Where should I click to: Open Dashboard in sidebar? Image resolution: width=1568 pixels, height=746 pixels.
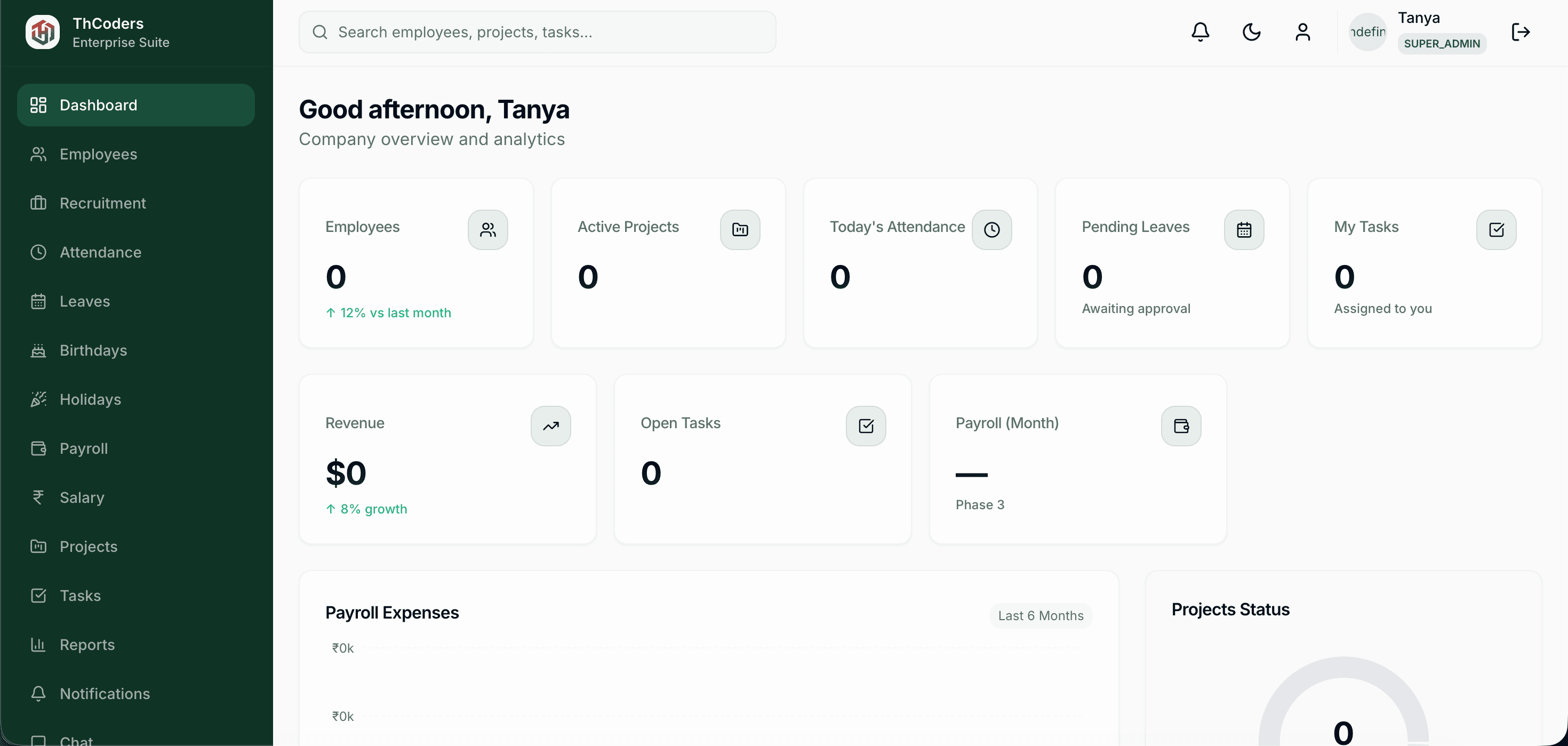point(136,105)
